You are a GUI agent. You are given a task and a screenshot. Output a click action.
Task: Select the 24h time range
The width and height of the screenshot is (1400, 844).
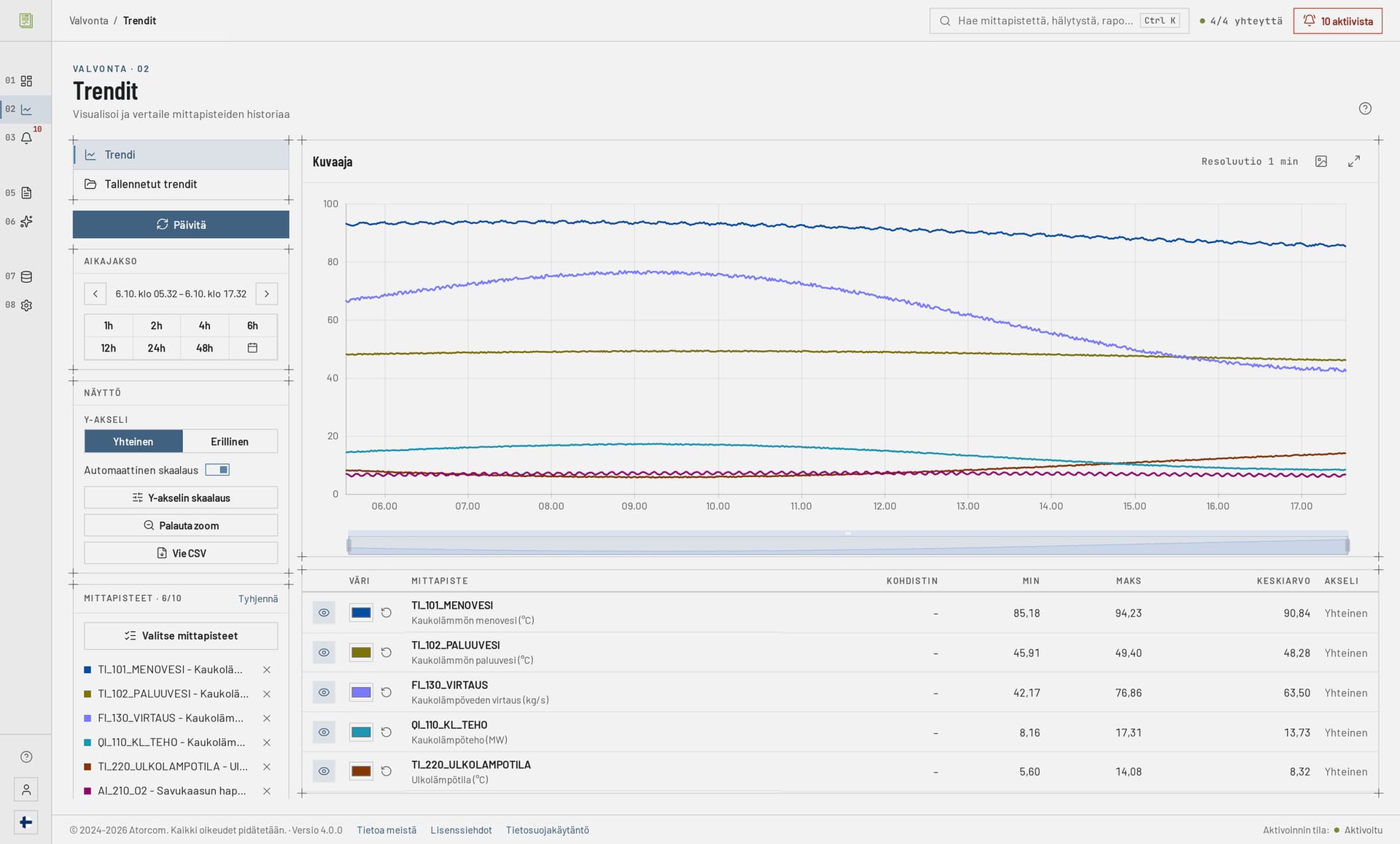click(157, 349)
